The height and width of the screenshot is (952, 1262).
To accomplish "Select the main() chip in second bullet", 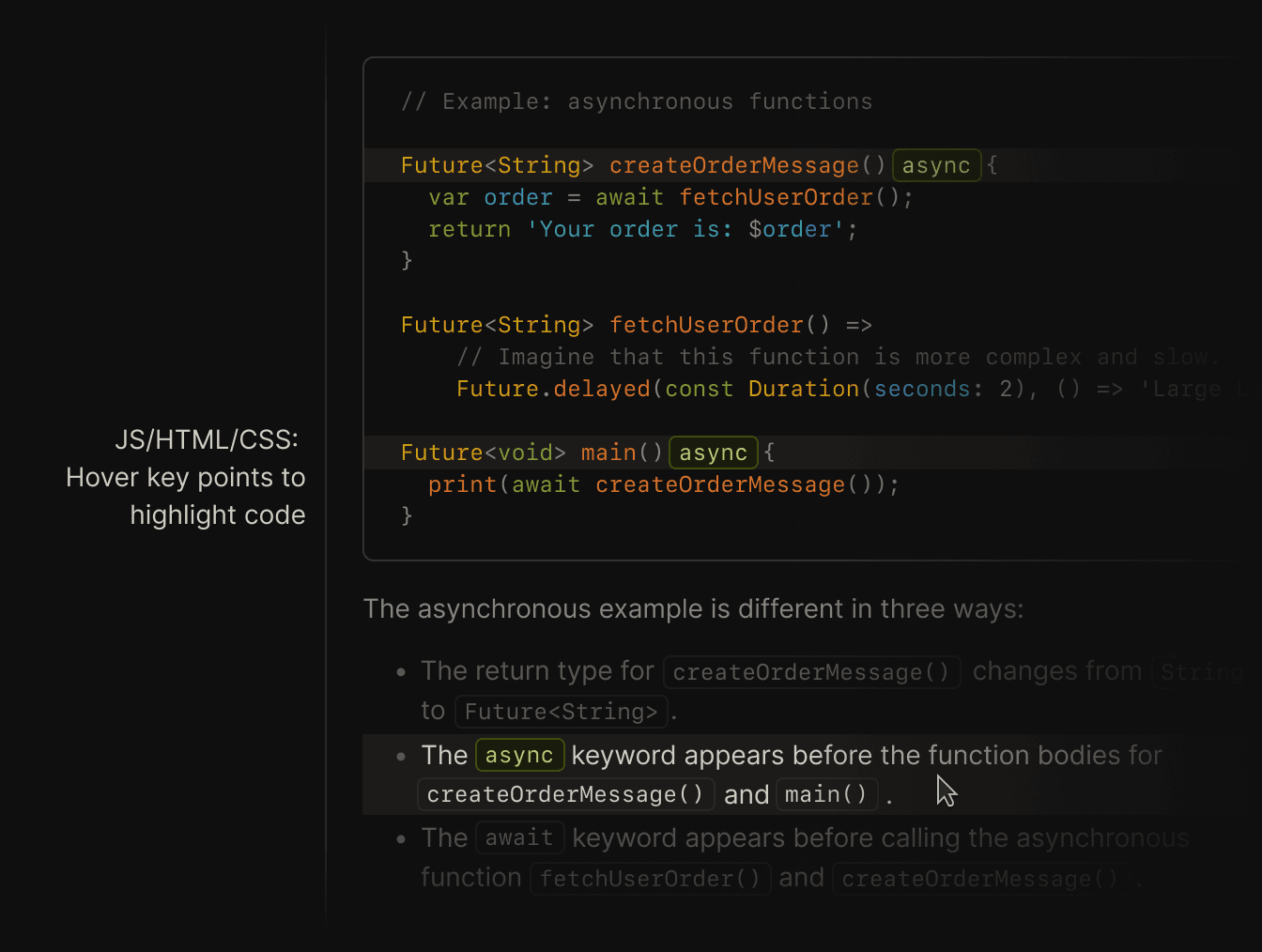I will (826, 793).
